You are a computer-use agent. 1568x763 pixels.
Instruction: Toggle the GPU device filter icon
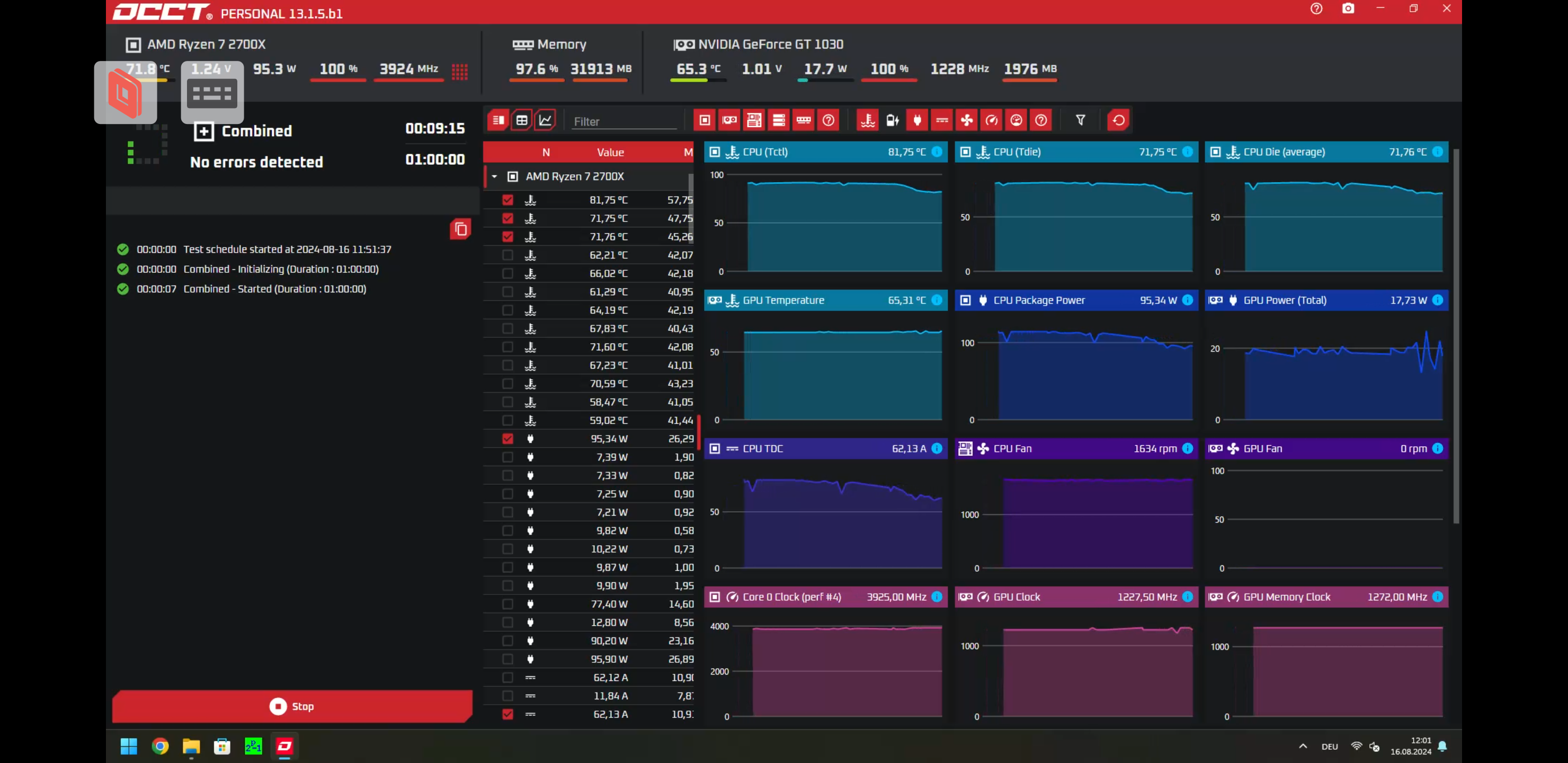tap(729, 120)
